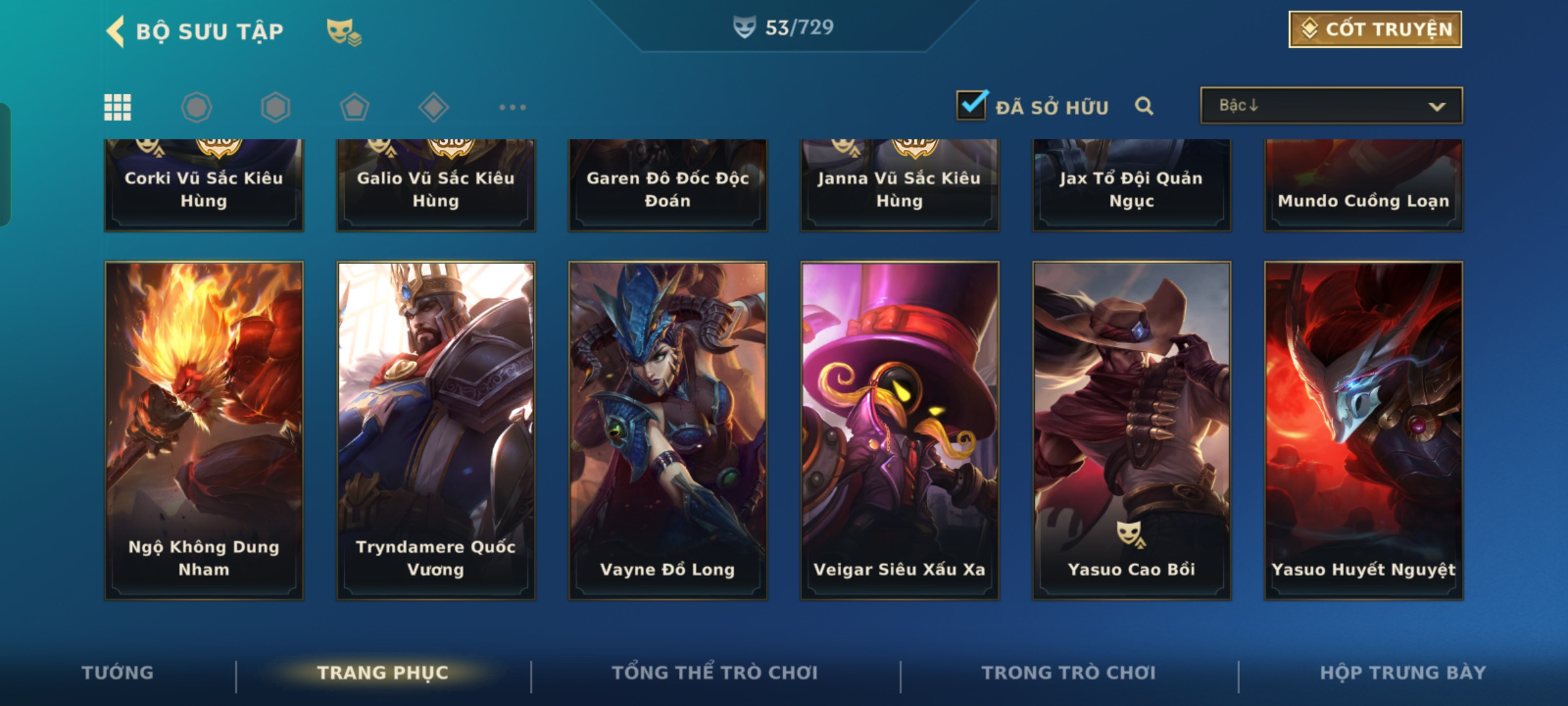
Task: Select the all-skins grid filter icon
Action: [118, 107]
